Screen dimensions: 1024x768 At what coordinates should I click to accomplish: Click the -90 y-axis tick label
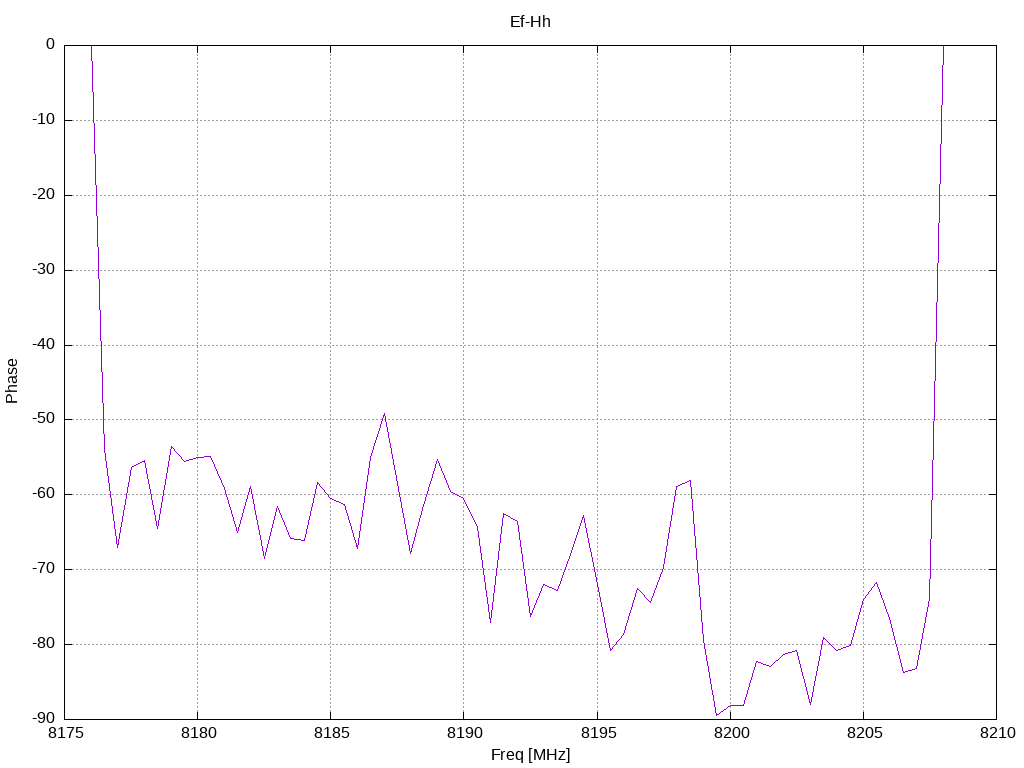pyautogui.click(x=44, y=718)
